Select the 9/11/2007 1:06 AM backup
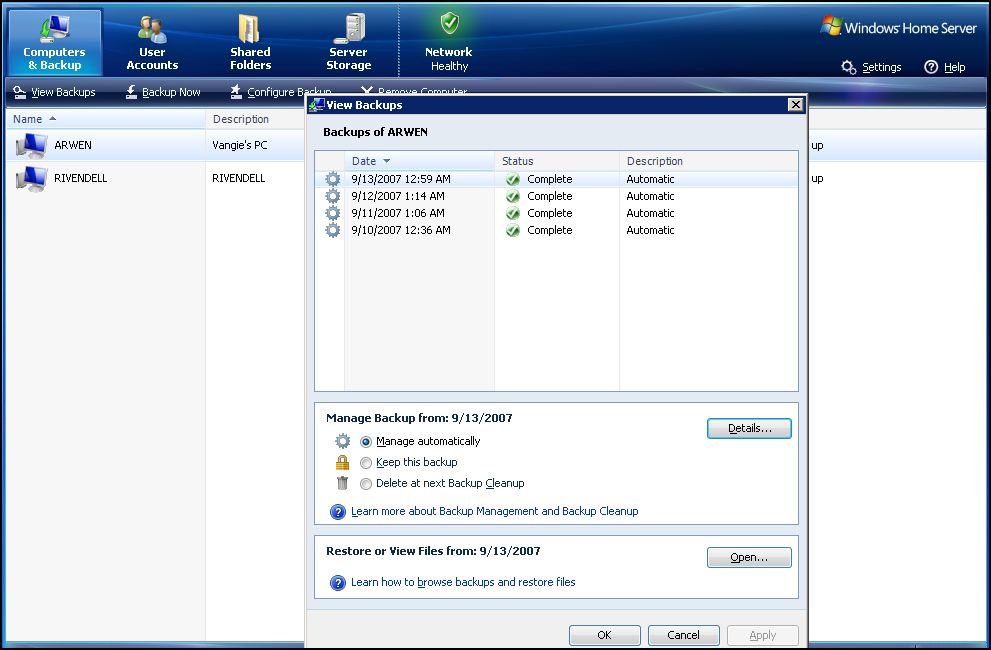 point(400,213)
